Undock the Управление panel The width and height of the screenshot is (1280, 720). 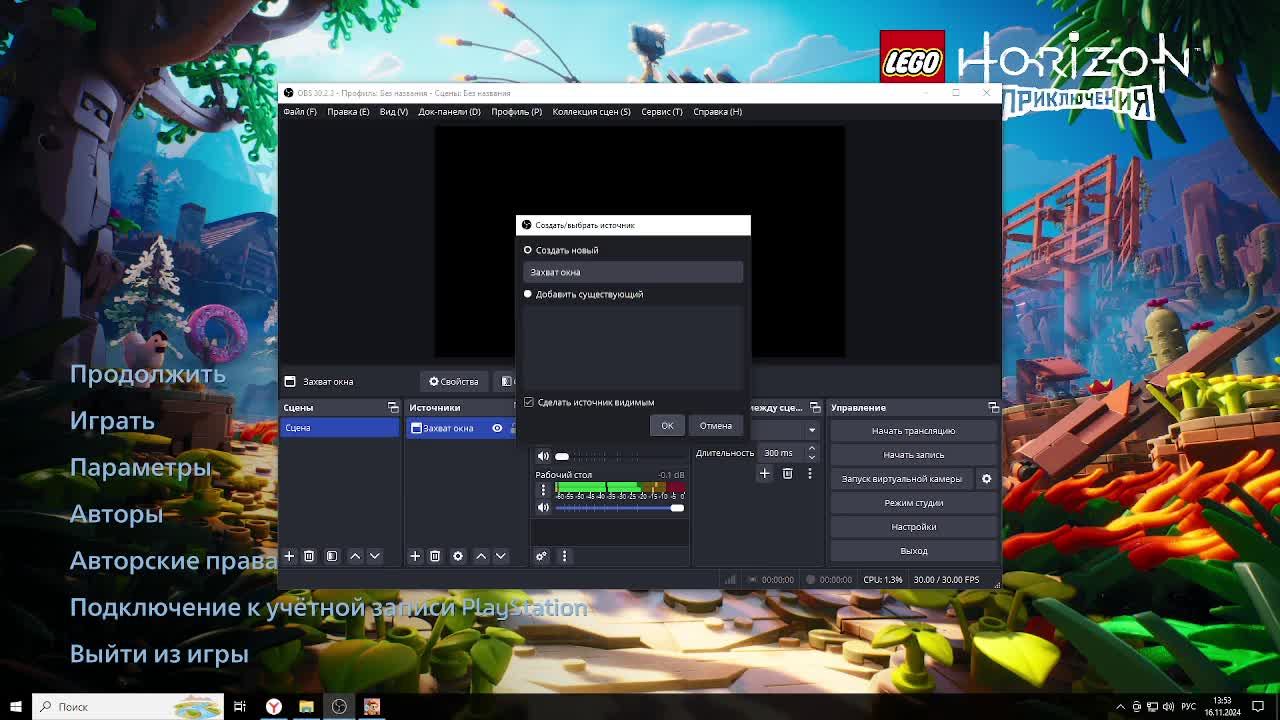point(993,407)
